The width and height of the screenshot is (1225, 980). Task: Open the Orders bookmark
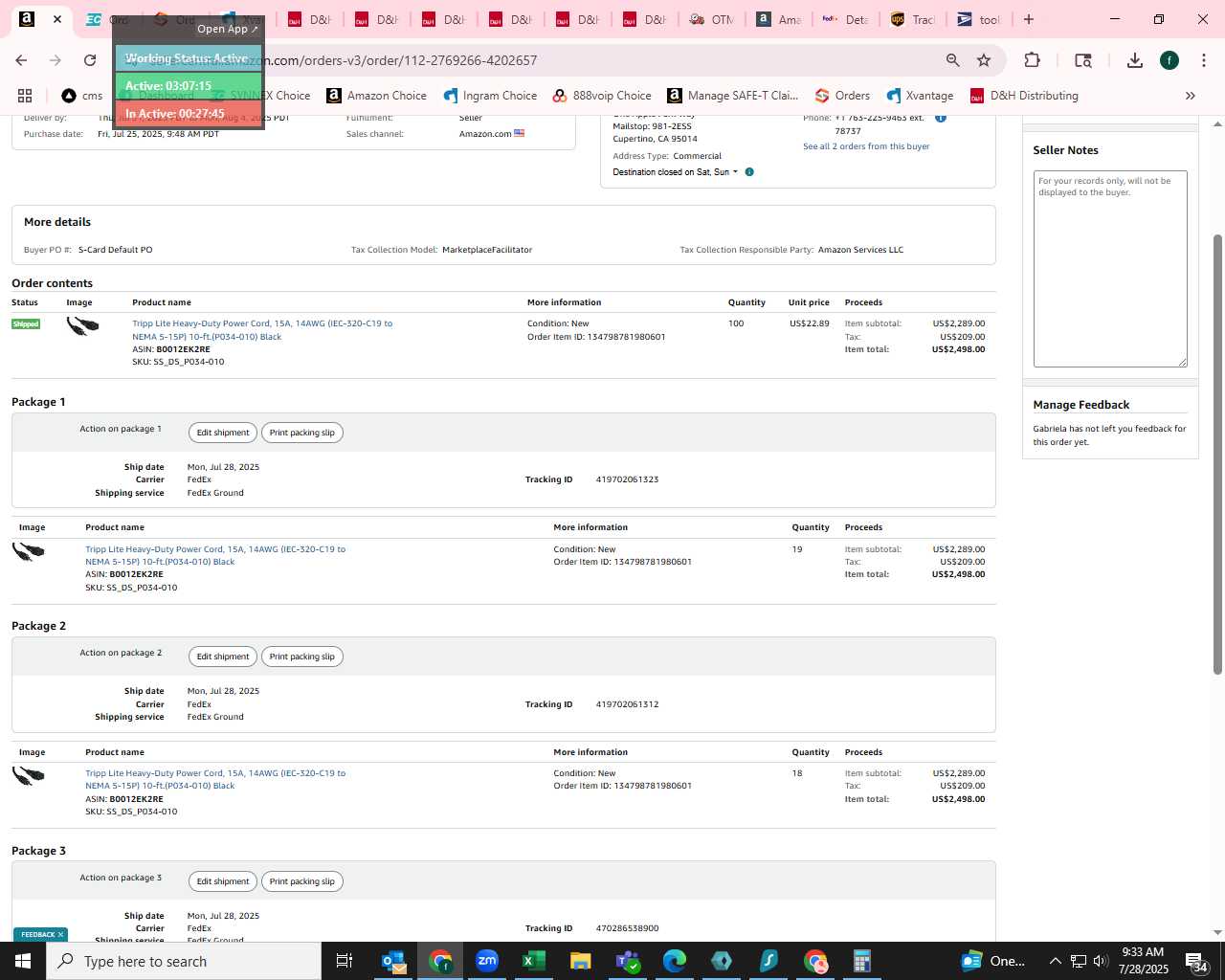[x=842, y=96]
